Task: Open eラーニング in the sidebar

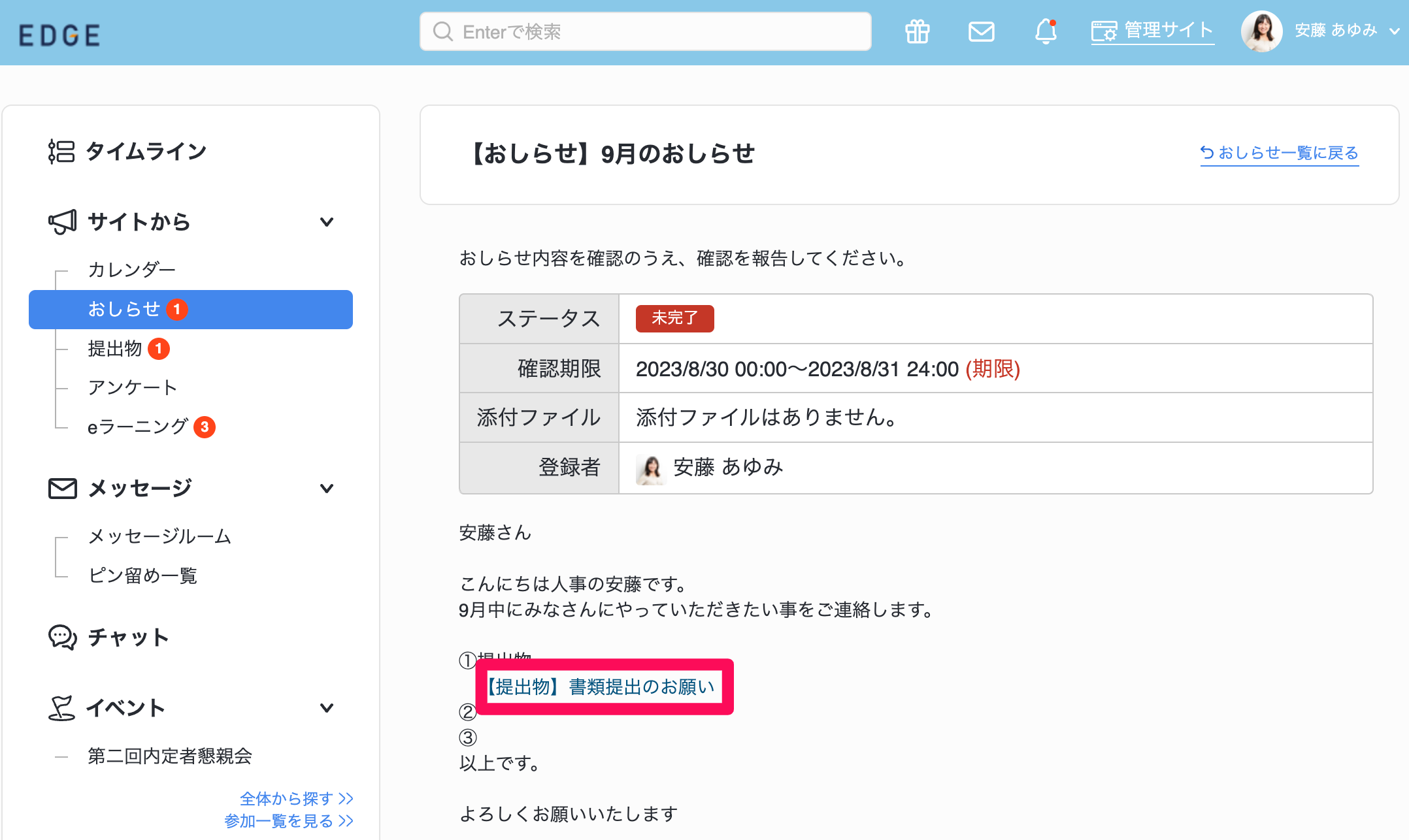Action: [x=138, y=427]
